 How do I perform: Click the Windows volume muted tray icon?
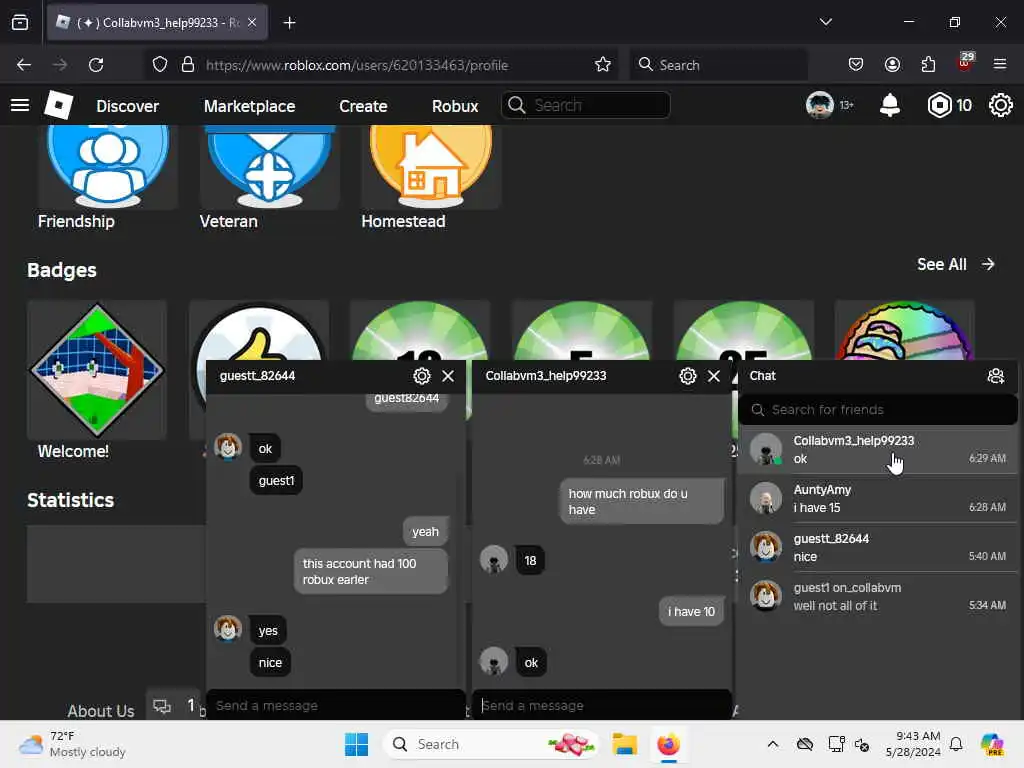[862, 744]
